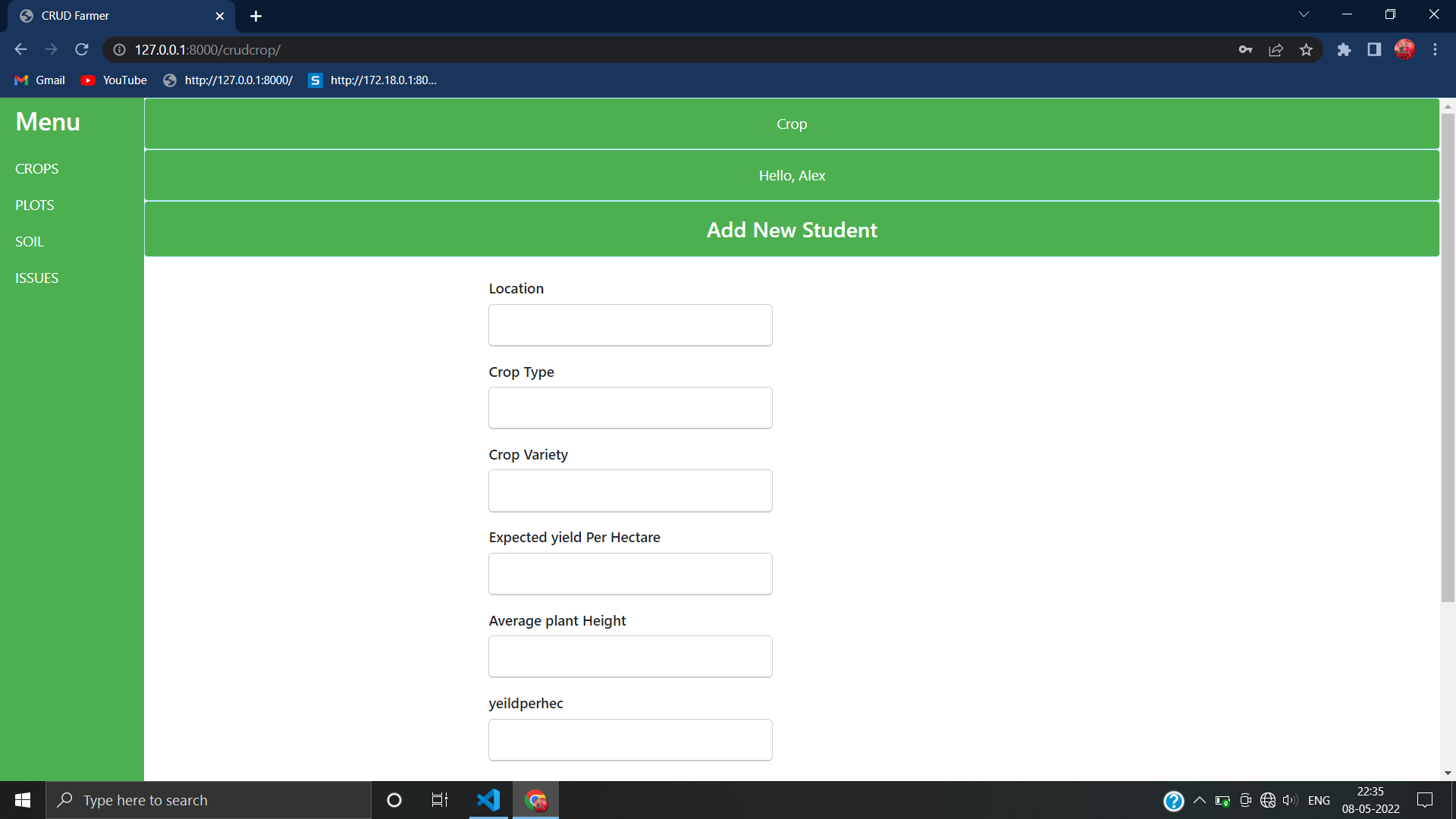The image size is (1456, 819).
Task: Open the Gmail bookmark
Action: pos(40,80)
